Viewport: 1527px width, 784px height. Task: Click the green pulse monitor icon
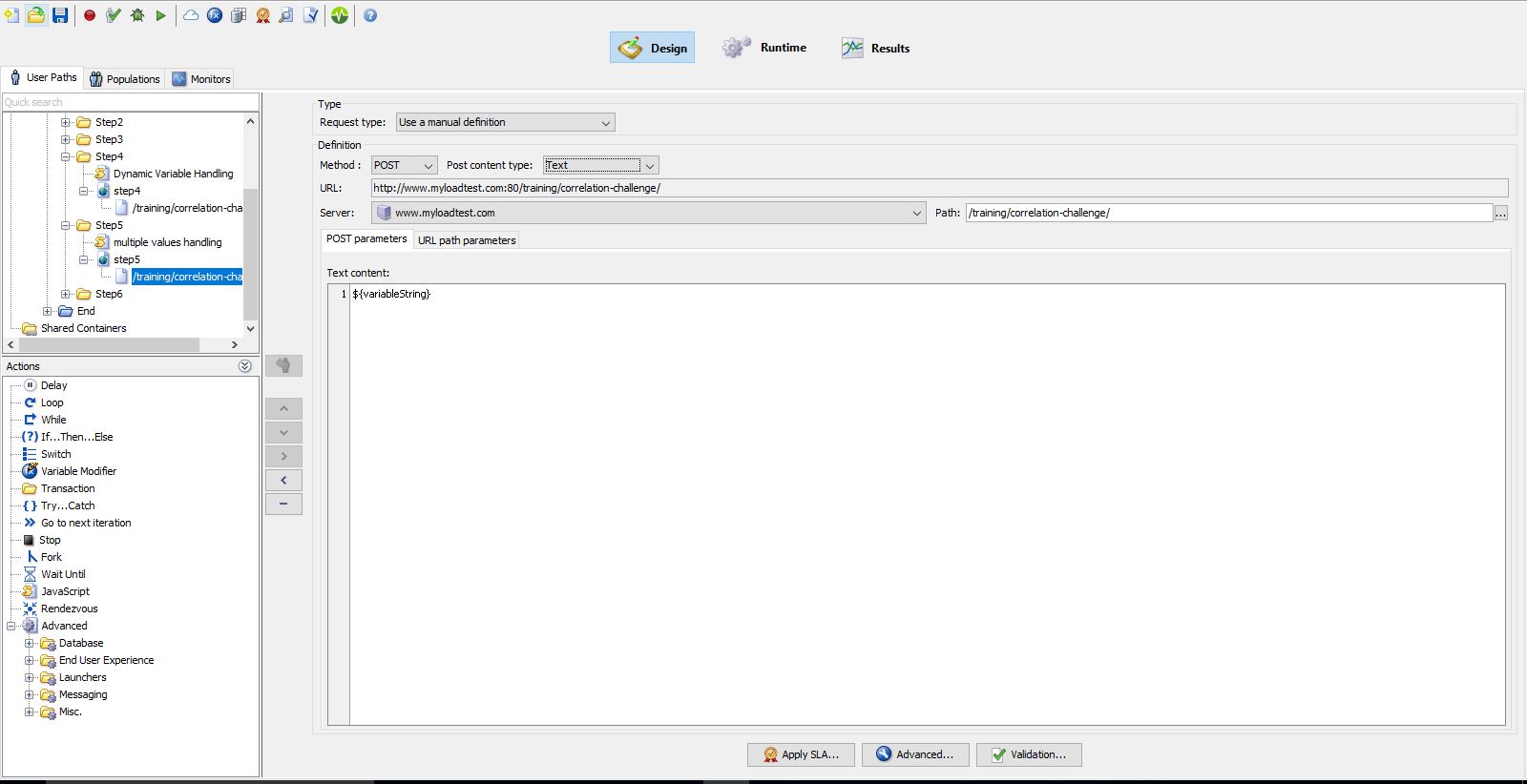point(340,15)
